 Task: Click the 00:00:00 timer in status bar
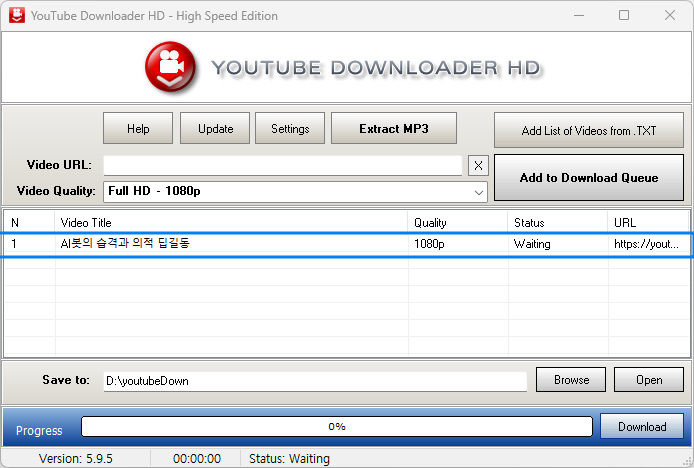(x=197, y=459)
